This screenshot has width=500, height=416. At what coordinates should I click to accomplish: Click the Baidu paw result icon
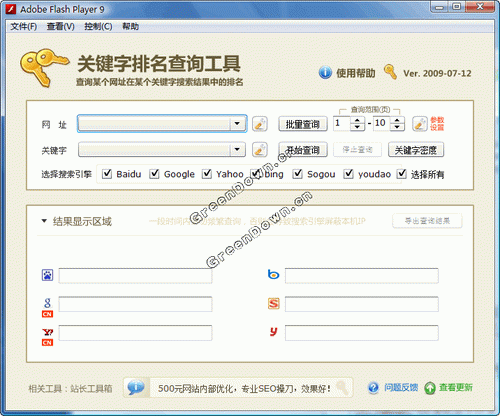tap(47, 275)
